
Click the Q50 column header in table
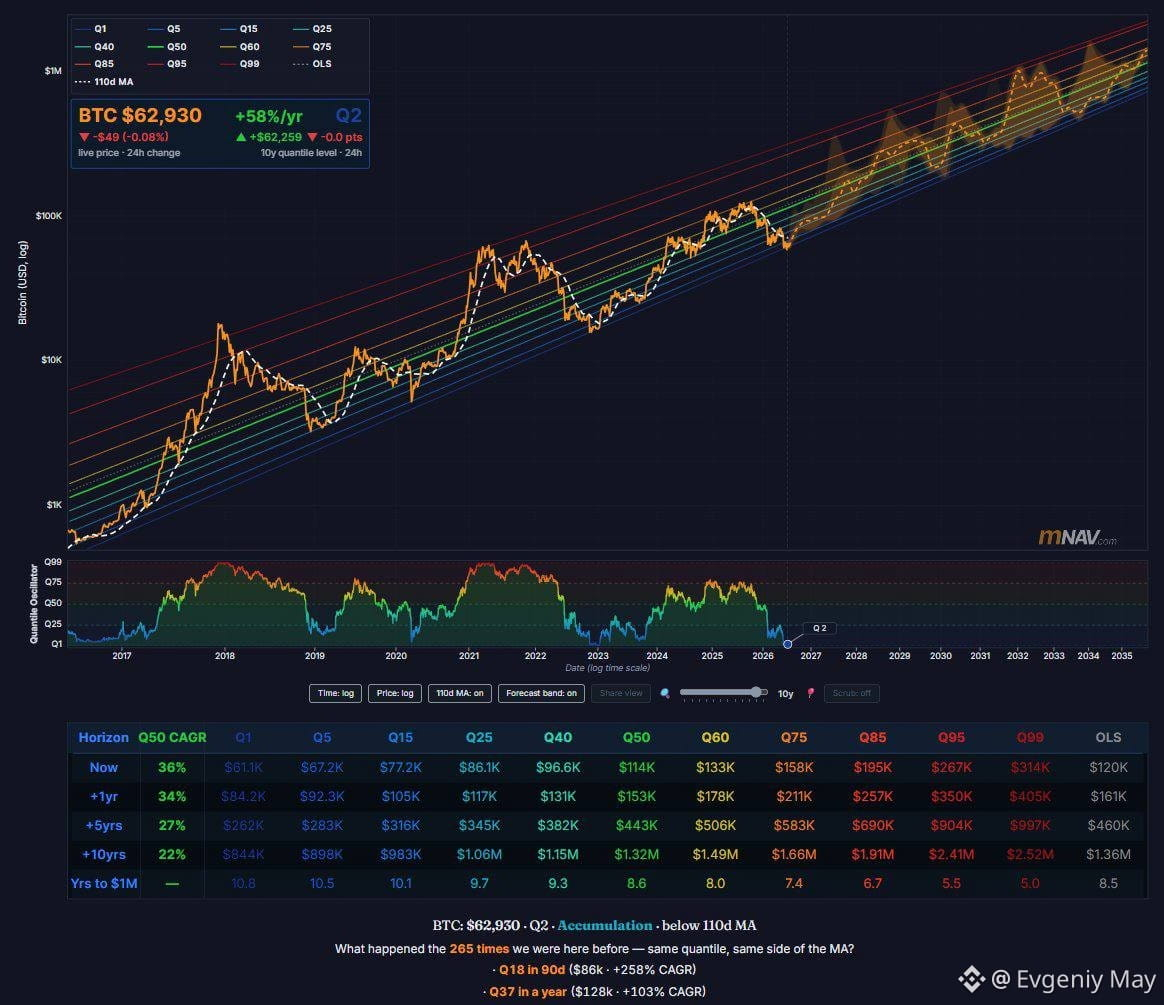click(636, 737)
